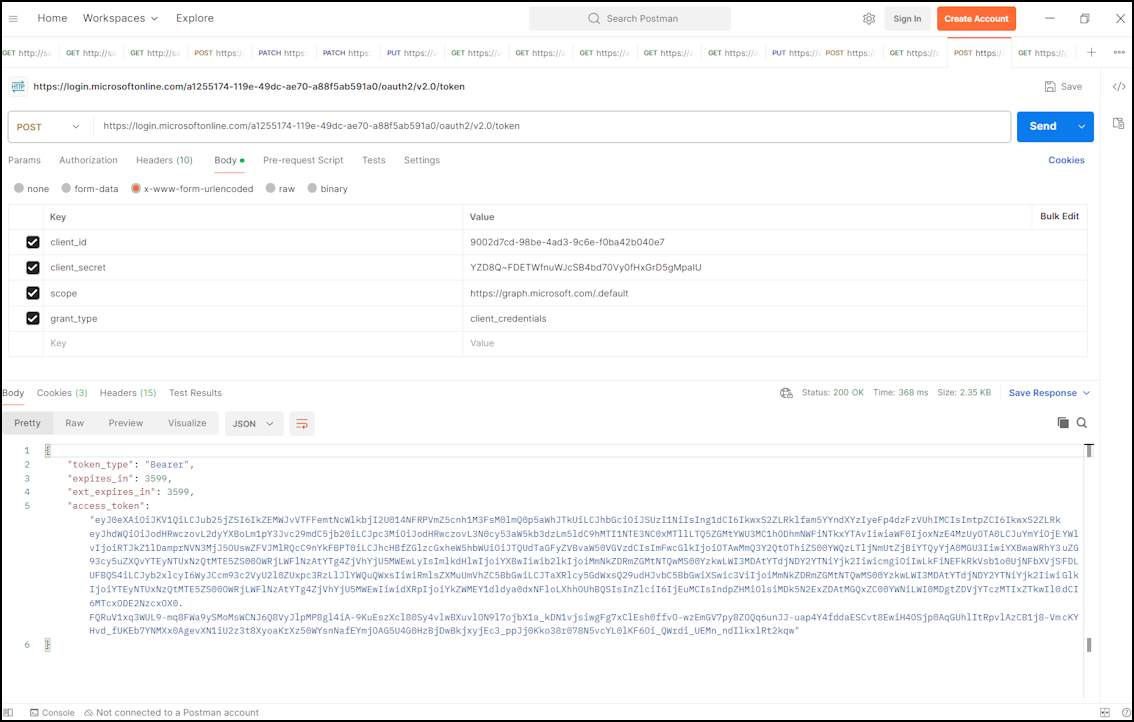
Task: Click the client_secret value cell
Action: 775,268
